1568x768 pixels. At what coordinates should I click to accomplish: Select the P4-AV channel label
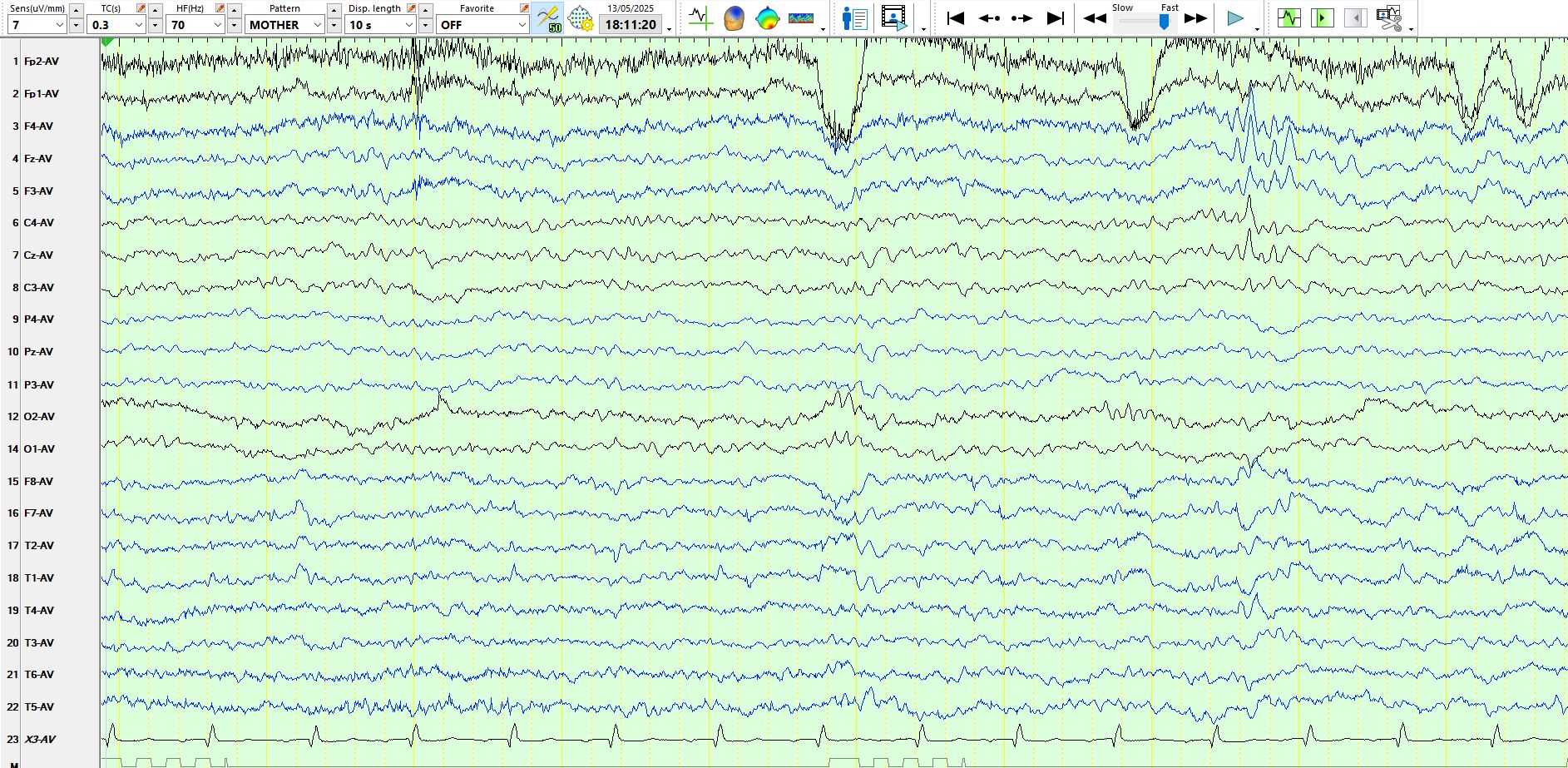point(39,320)
